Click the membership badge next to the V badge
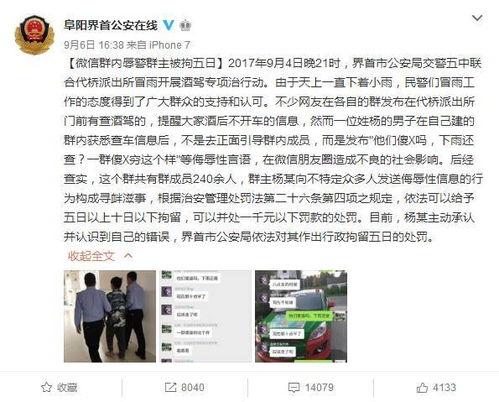This screenshot has width=499, height=402. [185, 25]
